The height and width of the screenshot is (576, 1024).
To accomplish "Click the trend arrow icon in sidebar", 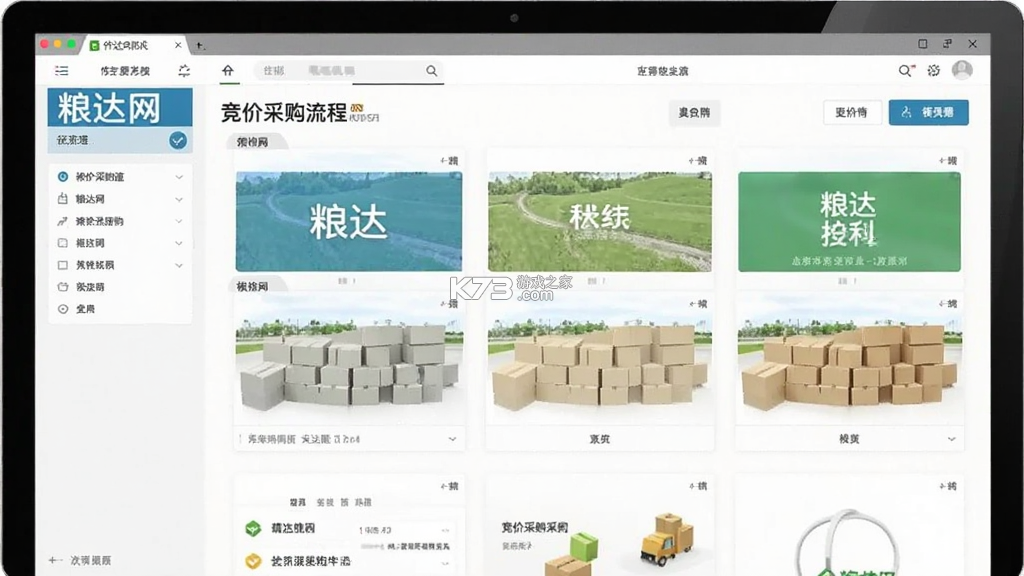I will click(63, 221).
